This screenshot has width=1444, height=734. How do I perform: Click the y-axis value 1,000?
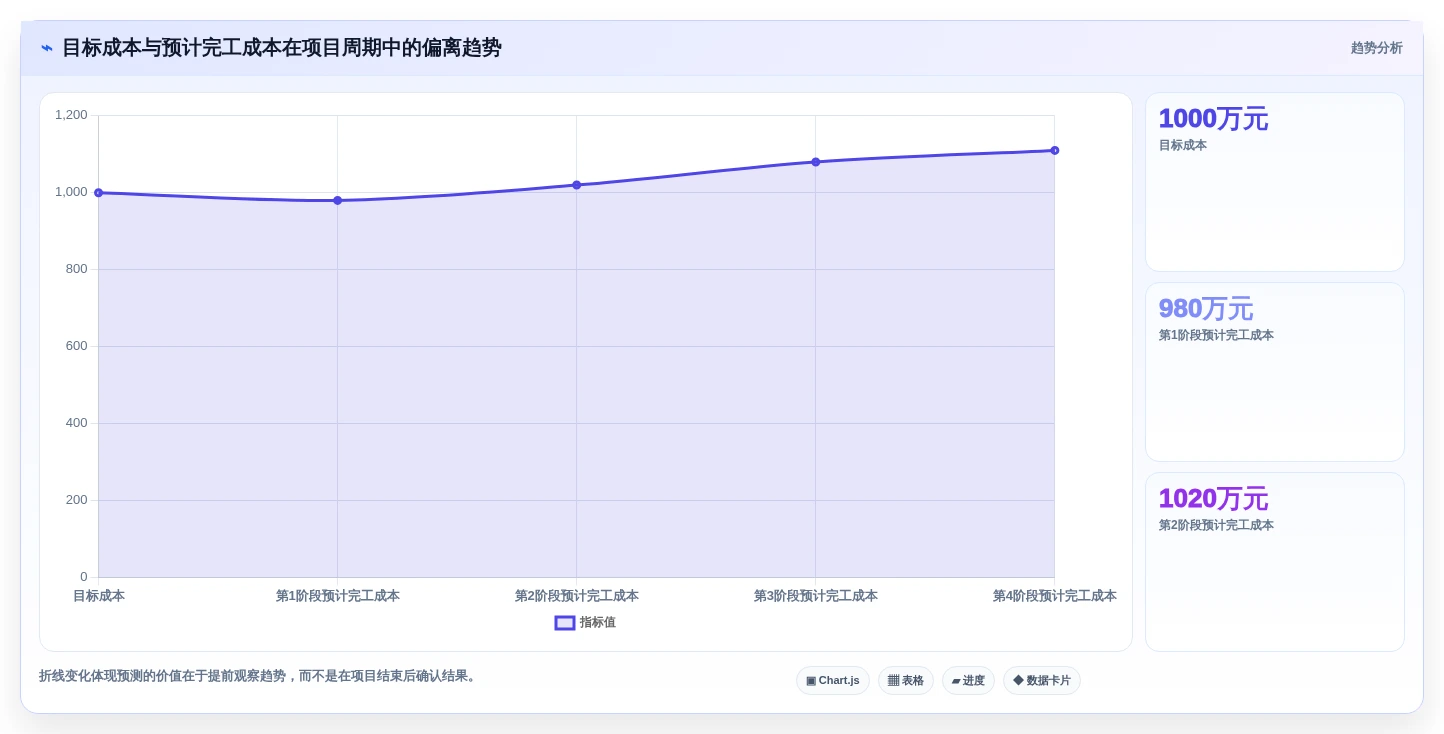pos(71,192)
